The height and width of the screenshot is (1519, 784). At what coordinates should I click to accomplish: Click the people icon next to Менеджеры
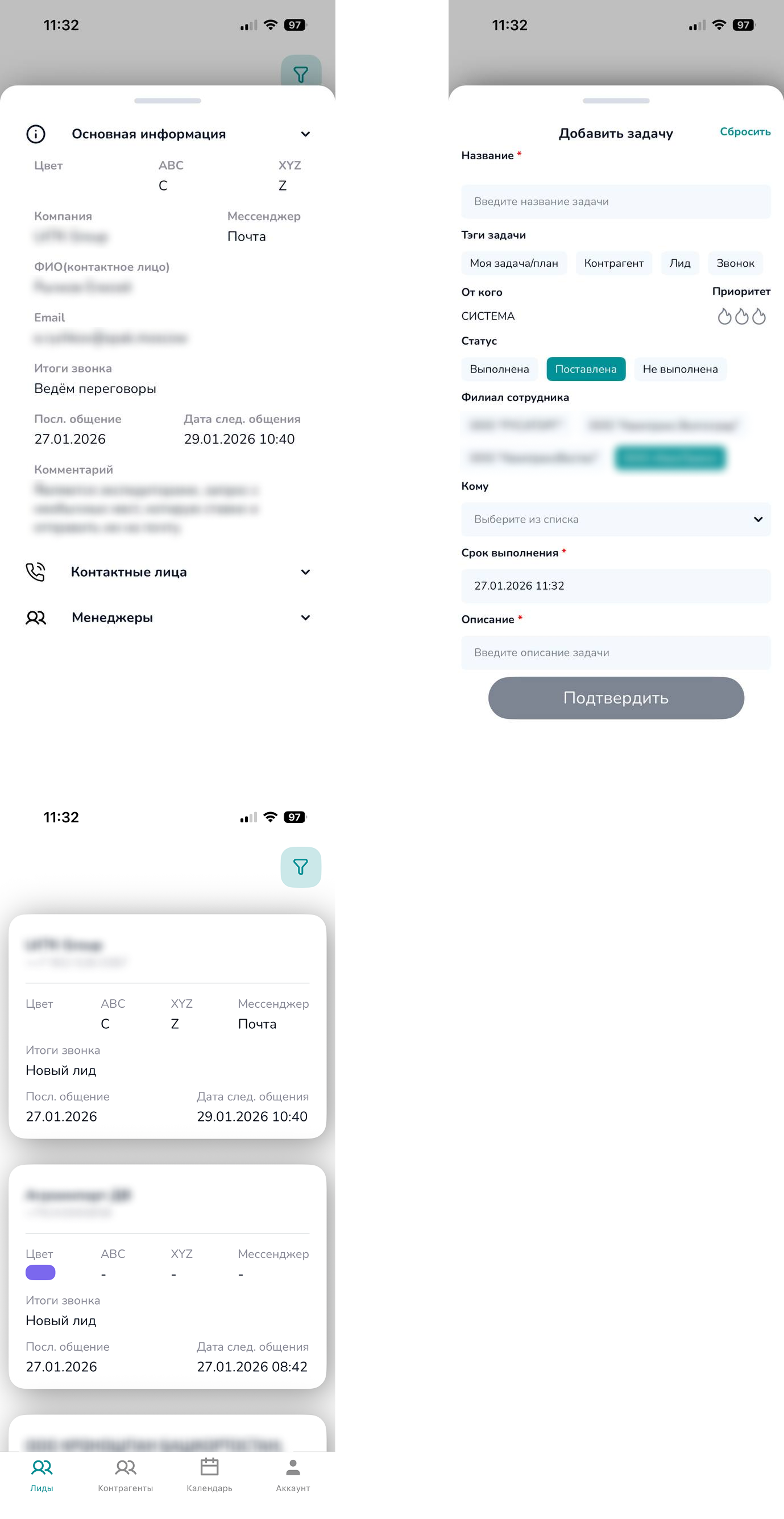tap(36, 618)
